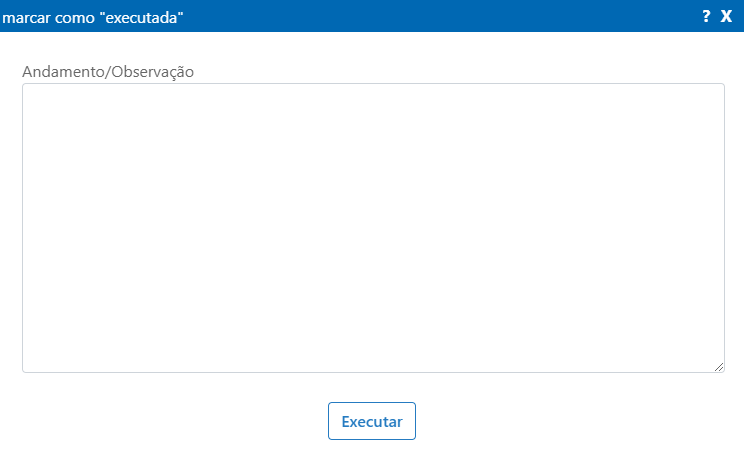Confirm execution with the Executar button

point(372,421)
